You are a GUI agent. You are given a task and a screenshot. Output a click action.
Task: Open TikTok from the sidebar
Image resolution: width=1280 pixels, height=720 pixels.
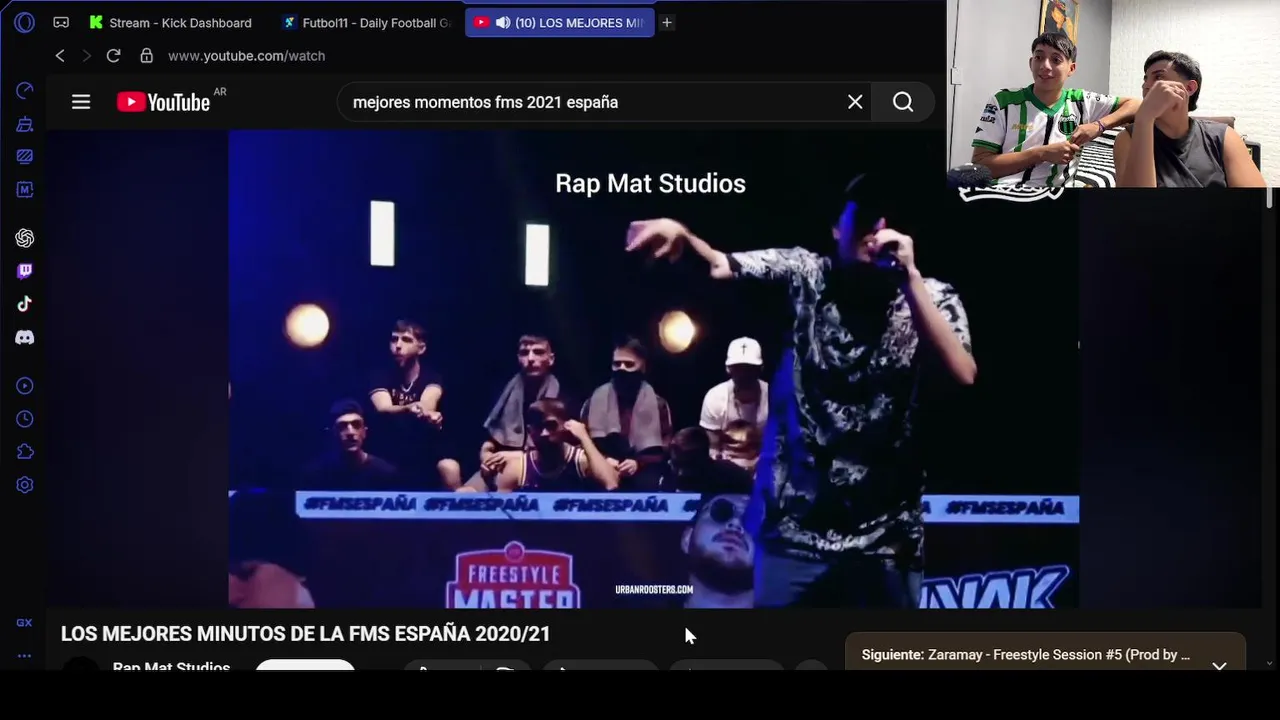click(25, 304)
